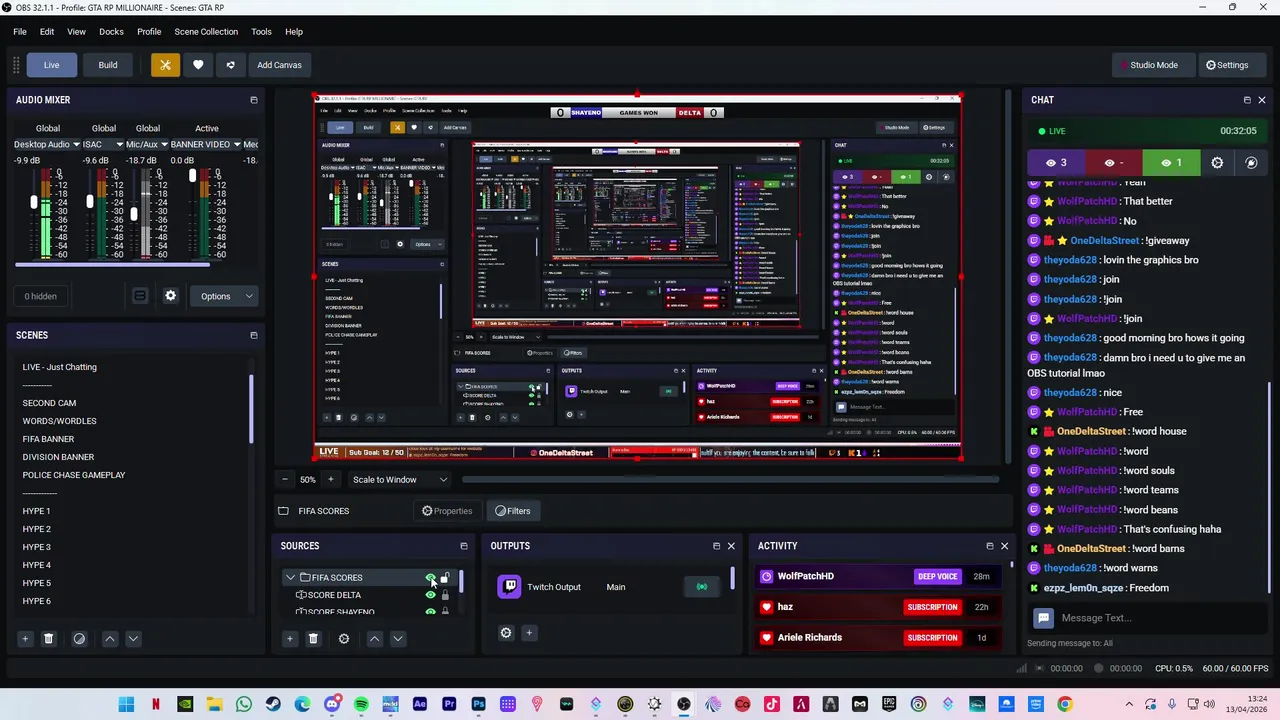
Task: Open source properties gear in Sources dock
Action: pos(344,638)
